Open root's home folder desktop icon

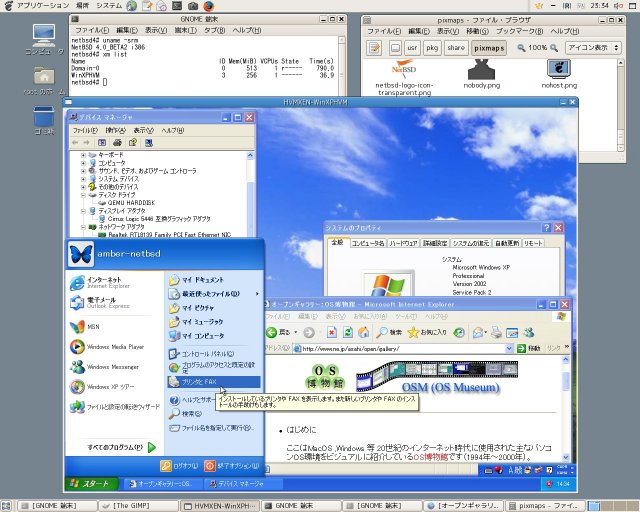[x=44, y=80]
